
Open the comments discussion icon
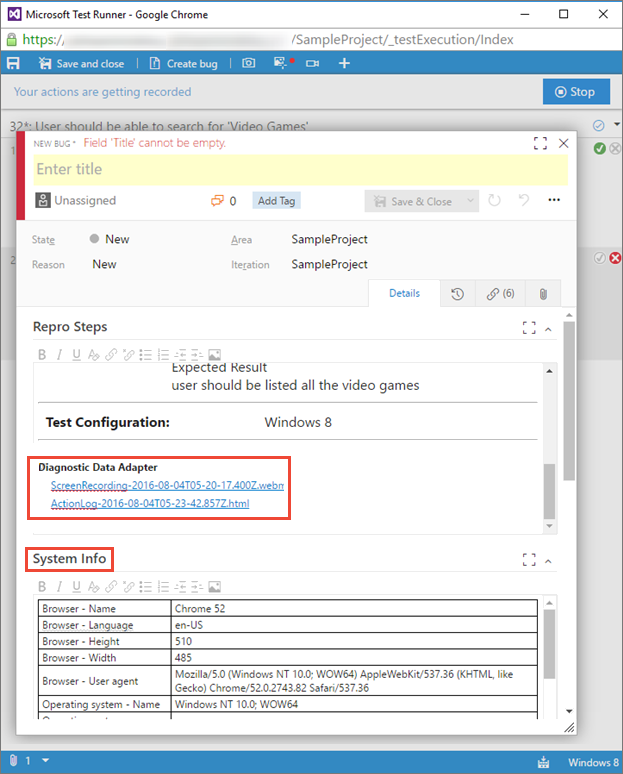pos(217,200)
